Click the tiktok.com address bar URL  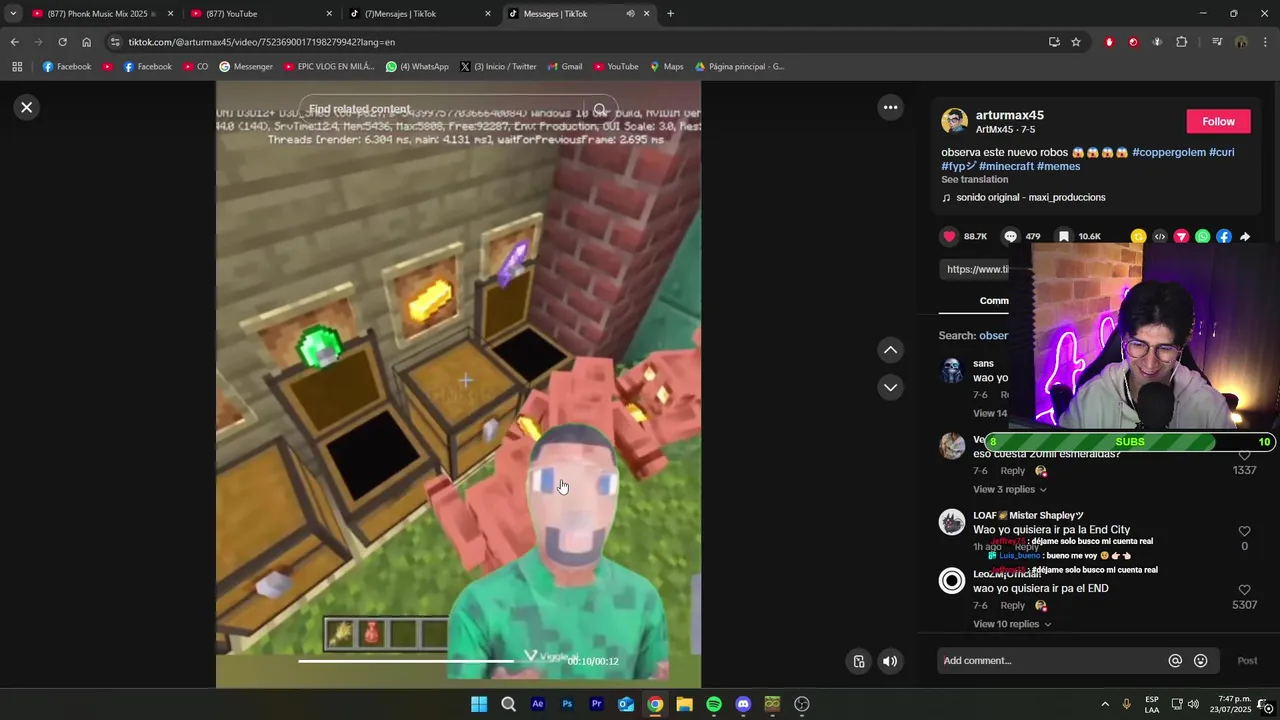262,42
